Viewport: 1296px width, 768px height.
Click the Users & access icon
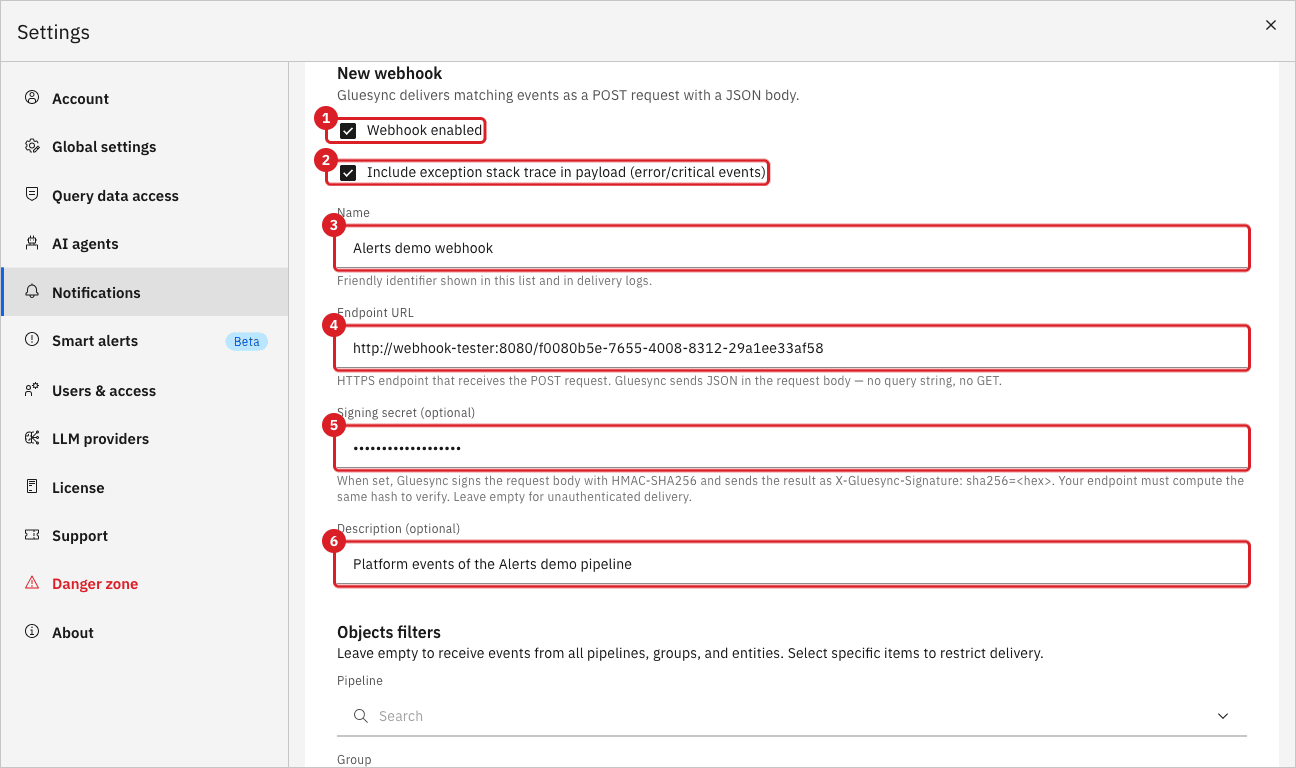[x=32, y=390]
